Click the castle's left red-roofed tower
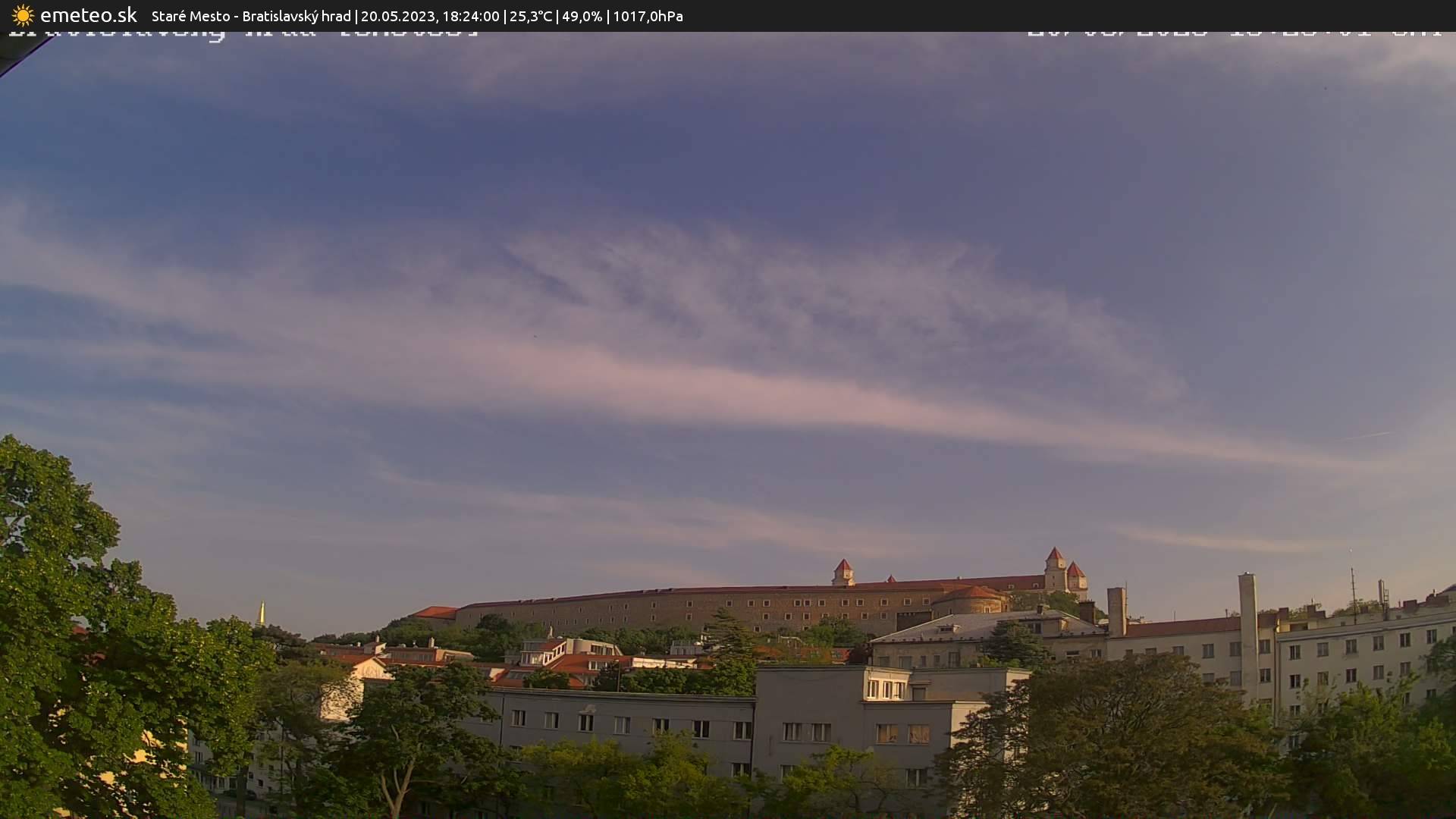The image size is (1456, 819). point(843,573)
